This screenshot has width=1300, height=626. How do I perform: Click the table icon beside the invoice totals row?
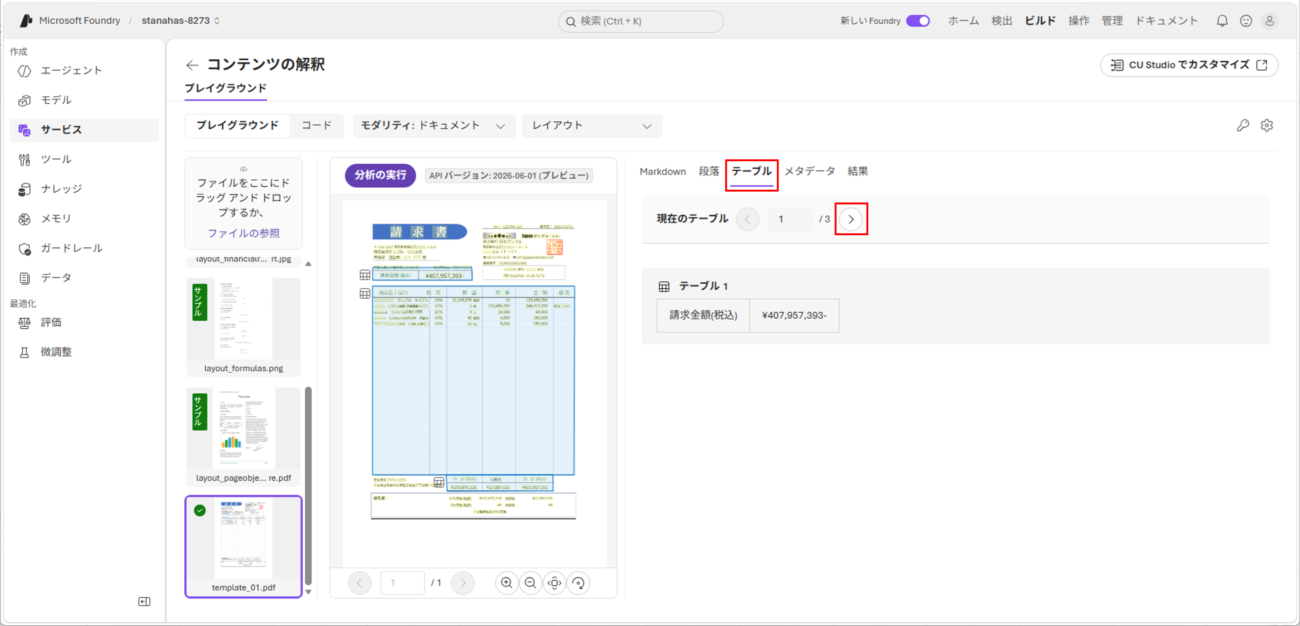(439, 482)
